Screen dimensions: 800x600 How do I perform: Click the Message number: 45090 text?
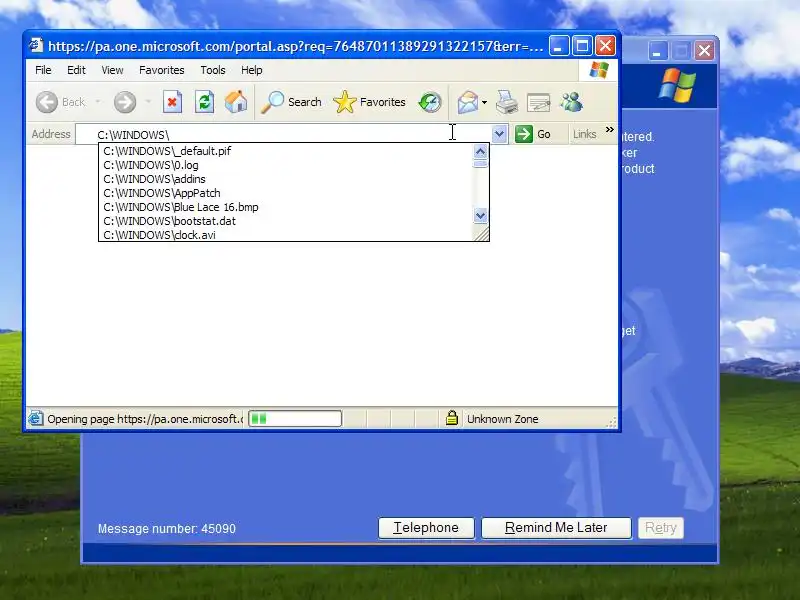pyautogui.click(x=167, y=529)
